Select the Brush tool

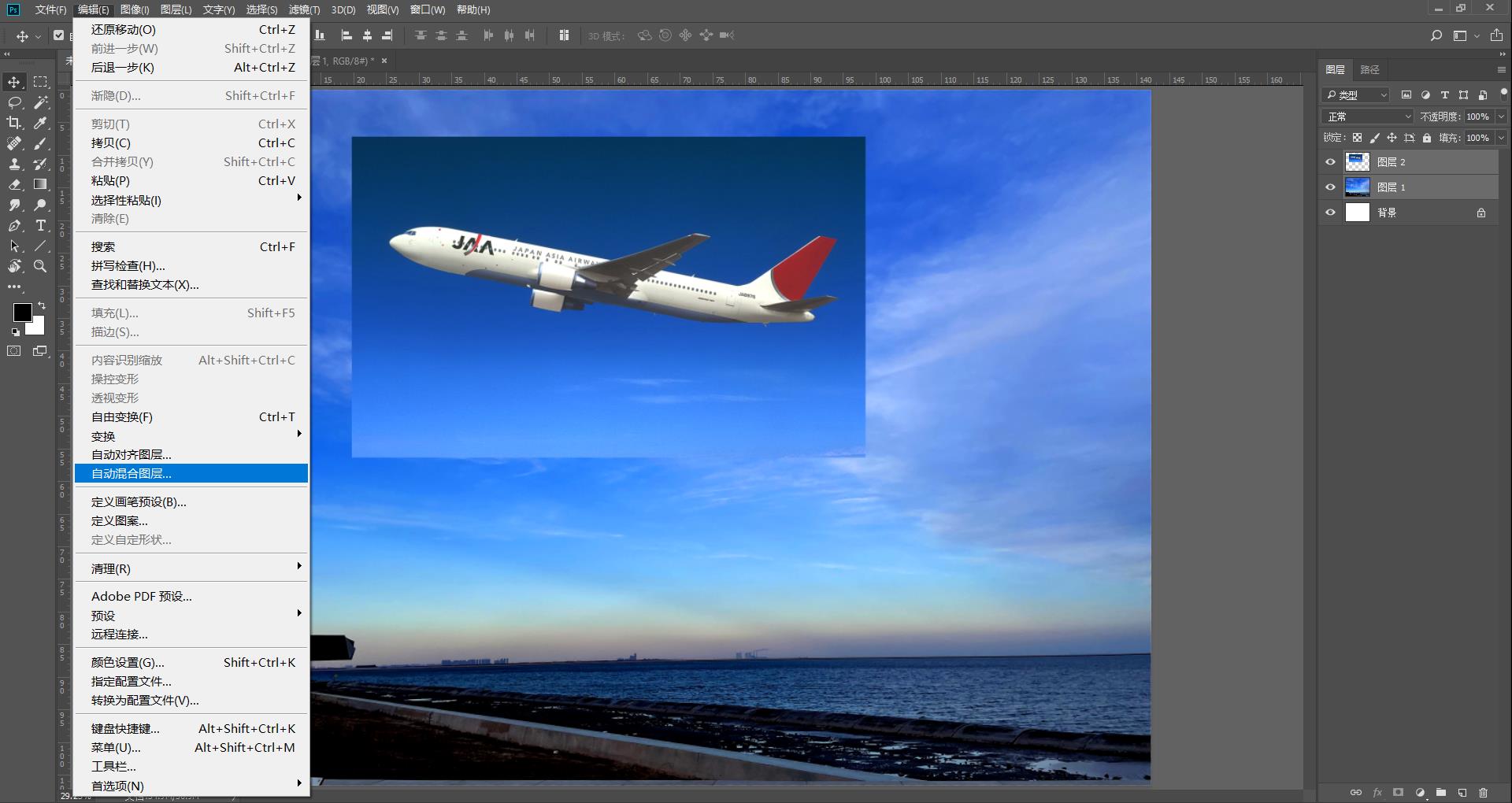pos(40,143)
